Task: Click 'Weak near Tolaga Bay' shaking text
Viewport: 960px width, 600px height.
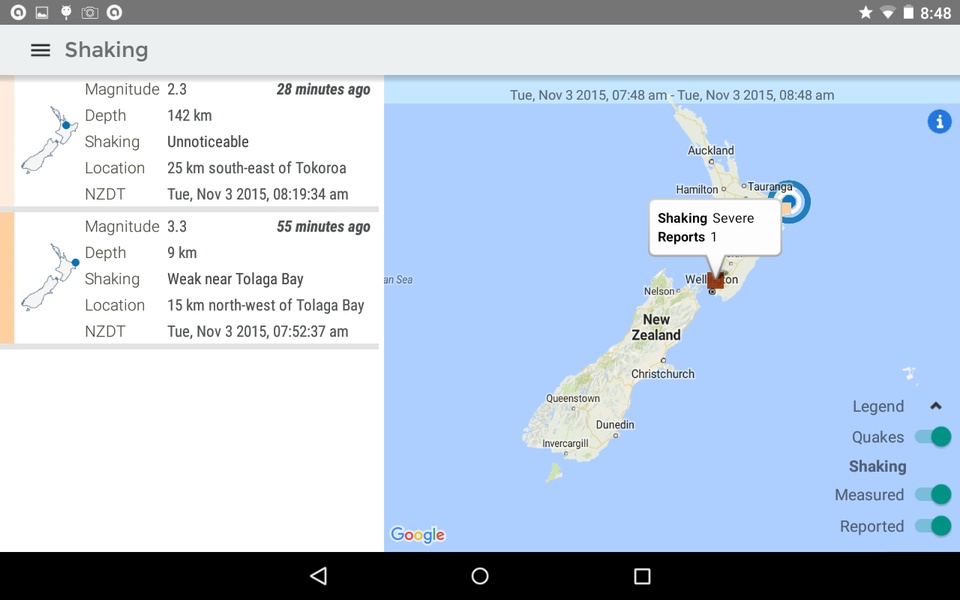Action: [x=235, y=279]
